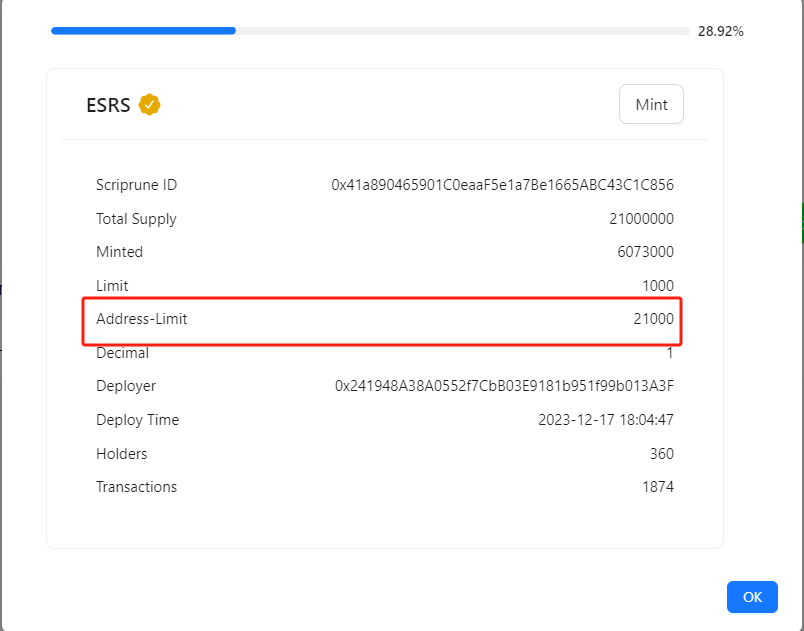The height and width of the screenshot is (631, 804).
Task: Select the Scriprune ID hash value
Action: coord(502,185)
